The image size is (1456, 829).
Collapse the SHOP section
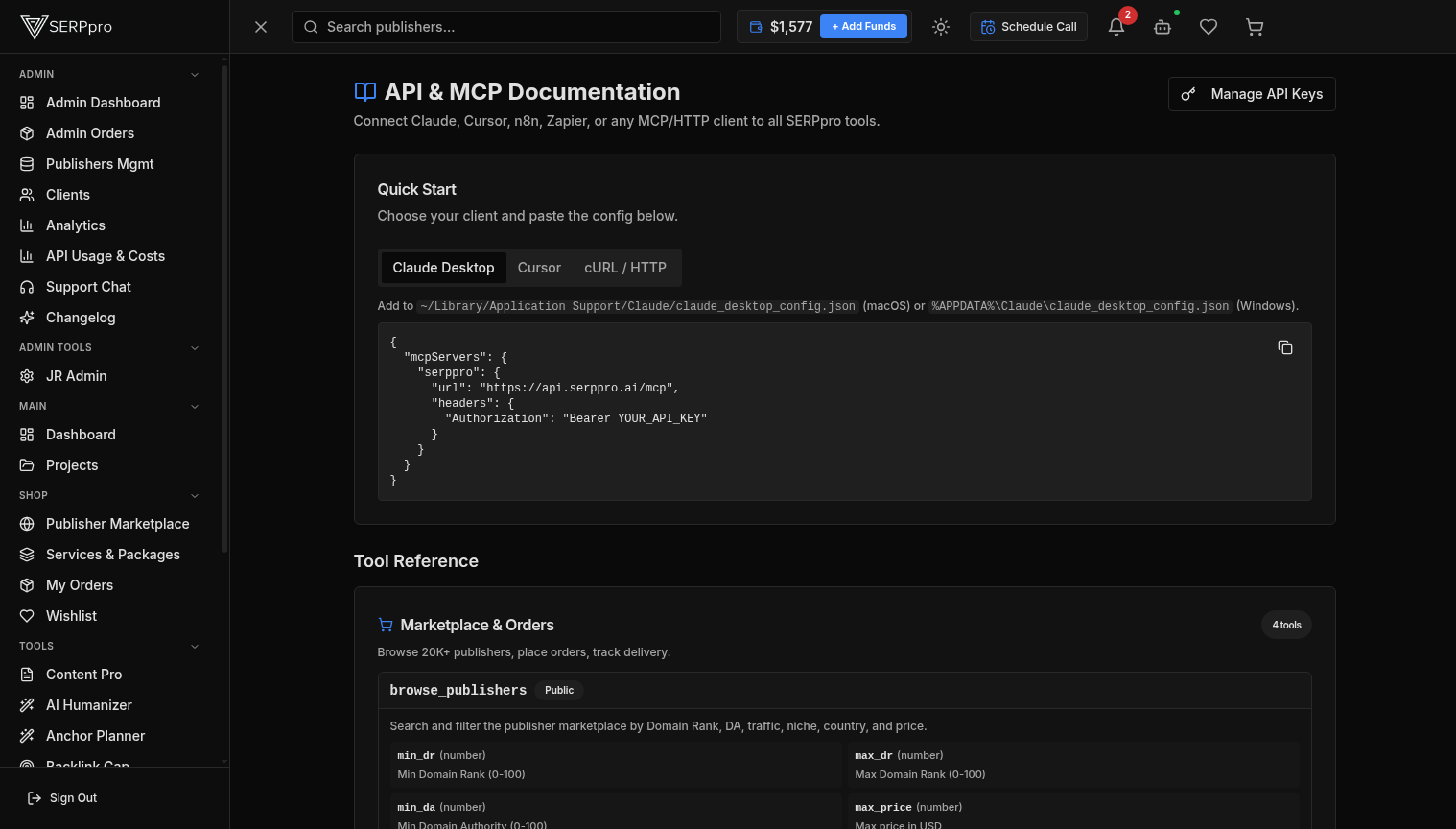(195, 495)
